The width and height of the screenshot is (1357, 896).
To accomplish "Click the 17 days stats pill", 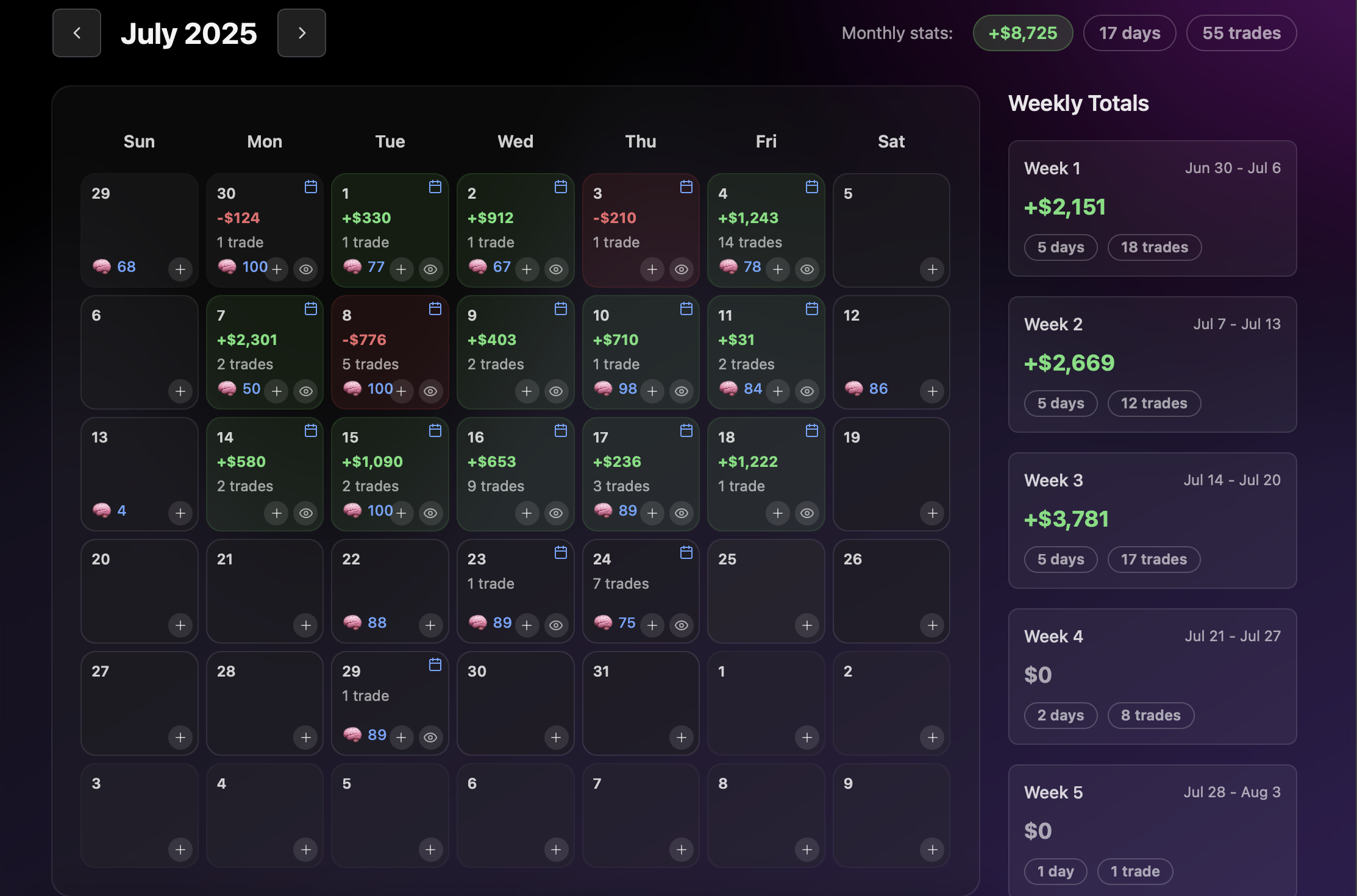I will [1130, 33].
